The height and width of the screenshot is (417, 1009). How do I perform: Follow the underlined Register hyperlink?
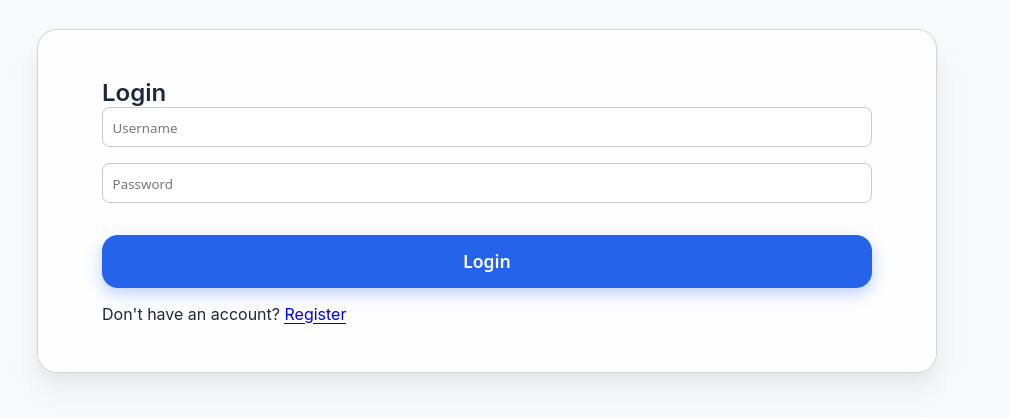[315, 314]
